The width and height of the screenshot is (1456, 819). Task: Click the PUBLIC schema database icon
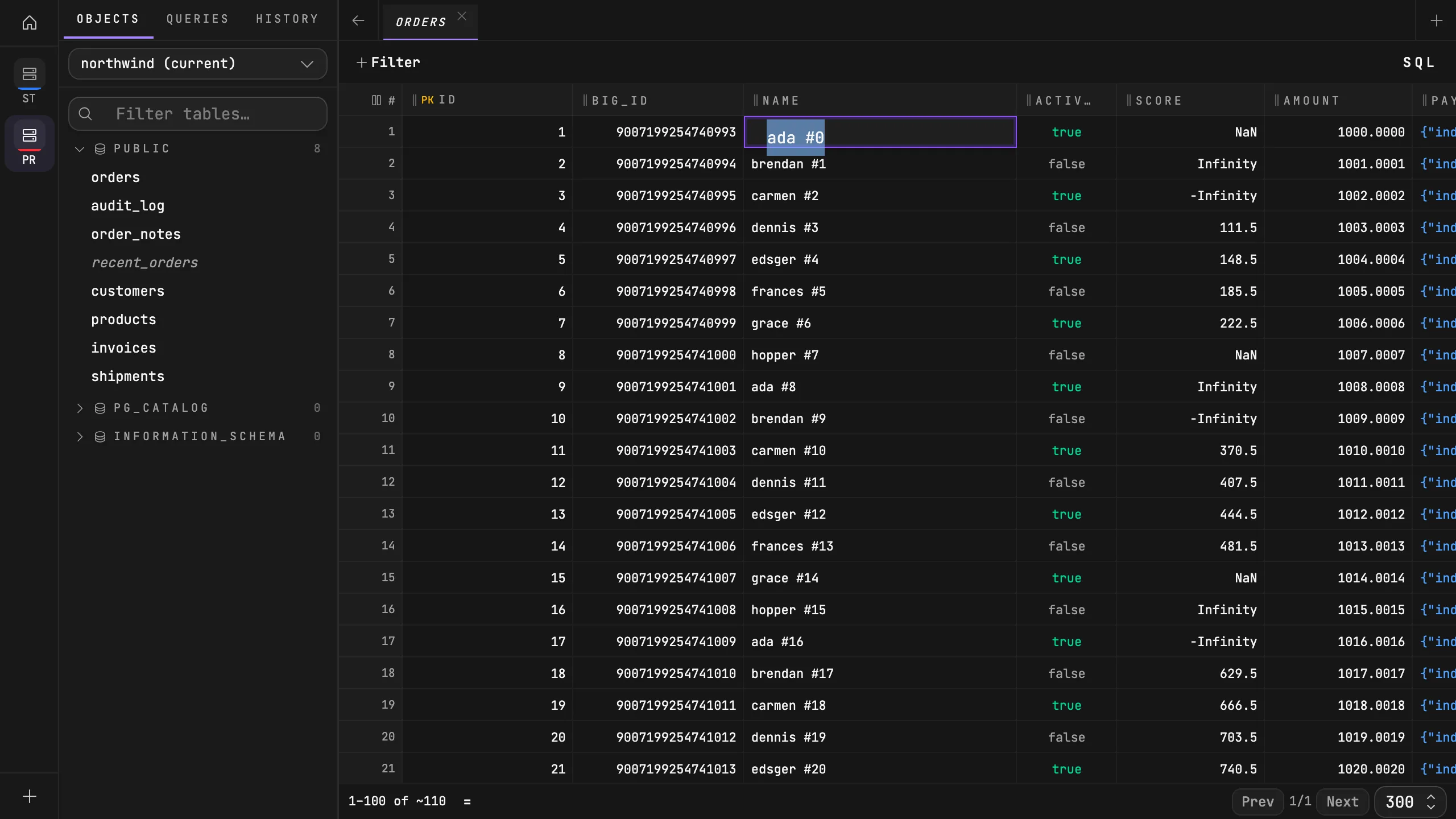(100, 148)
